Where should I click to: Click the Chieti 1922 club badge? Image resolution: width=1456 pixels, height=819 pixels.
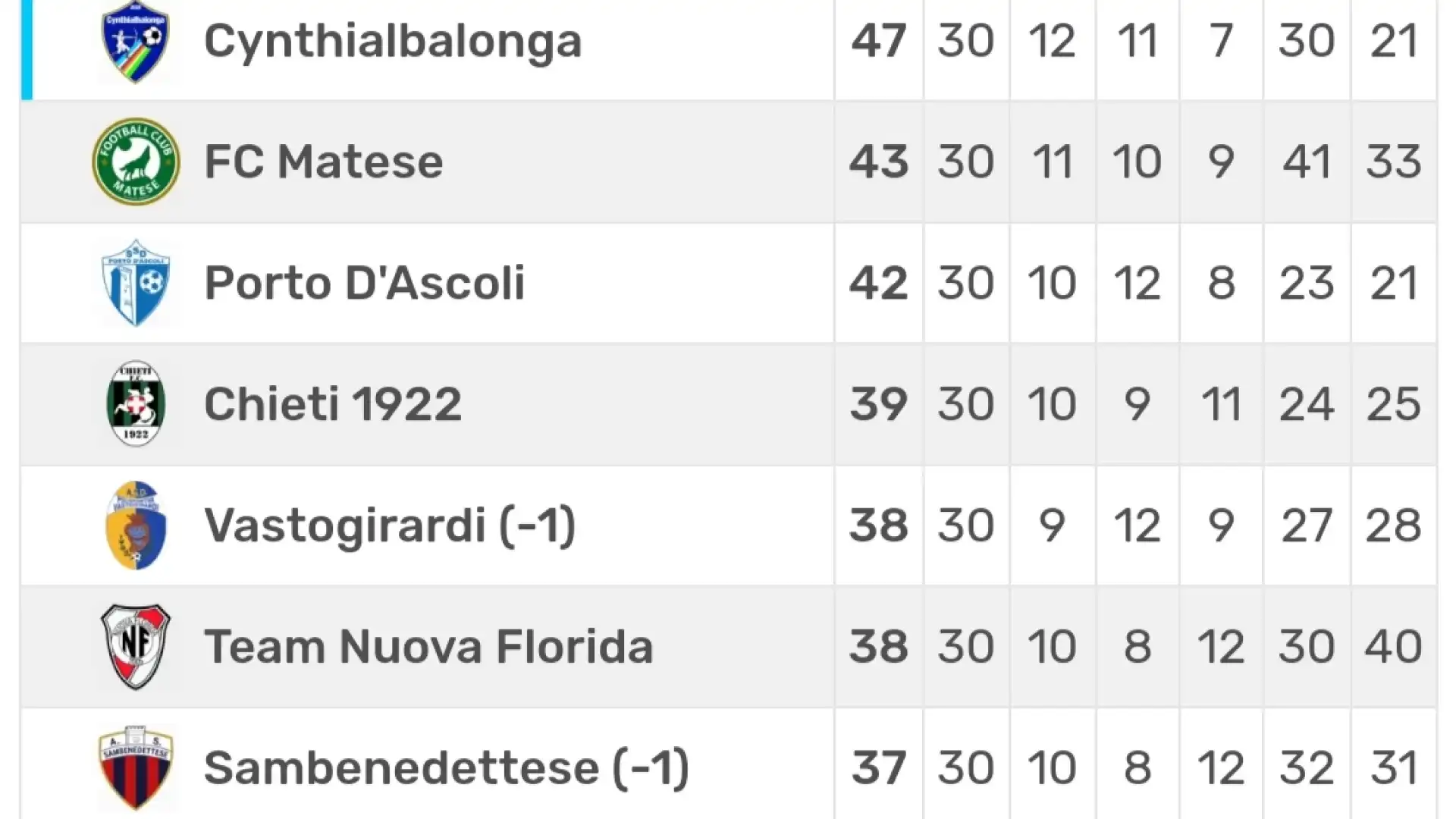click(x=136, y=403)
